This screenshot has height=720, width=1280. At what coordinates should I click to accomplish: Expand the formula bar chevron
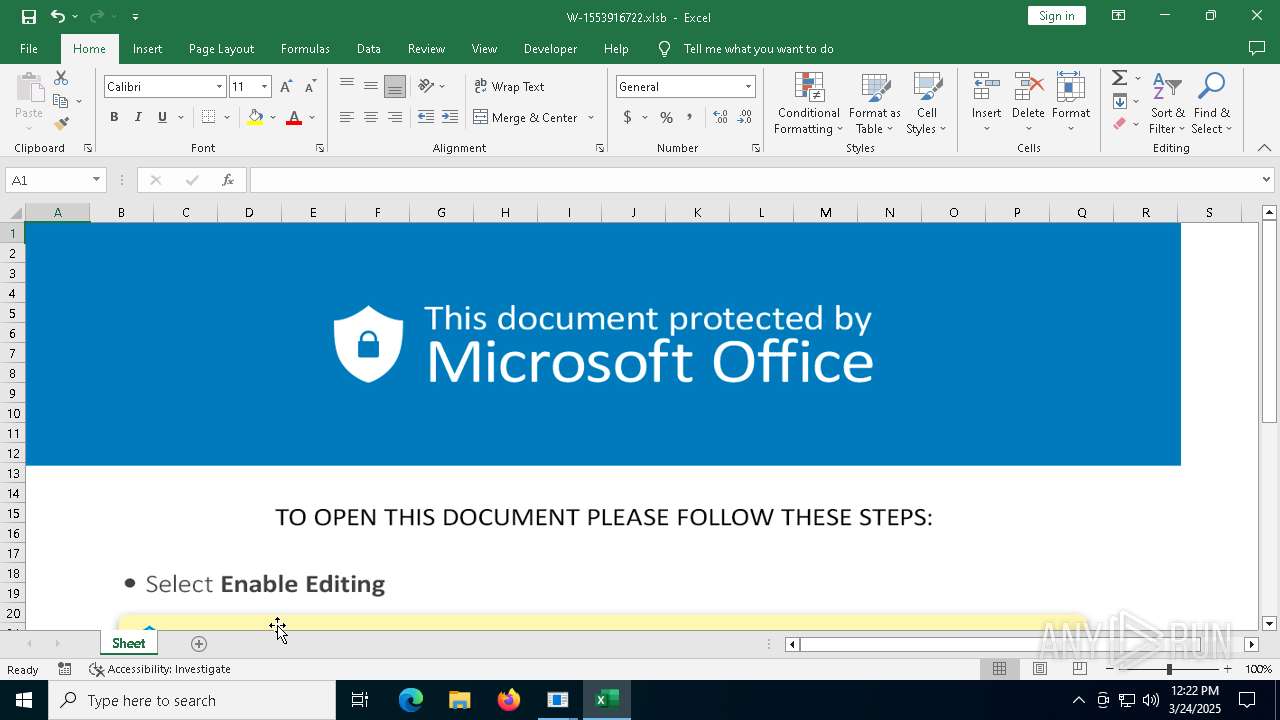[1266, 180]
